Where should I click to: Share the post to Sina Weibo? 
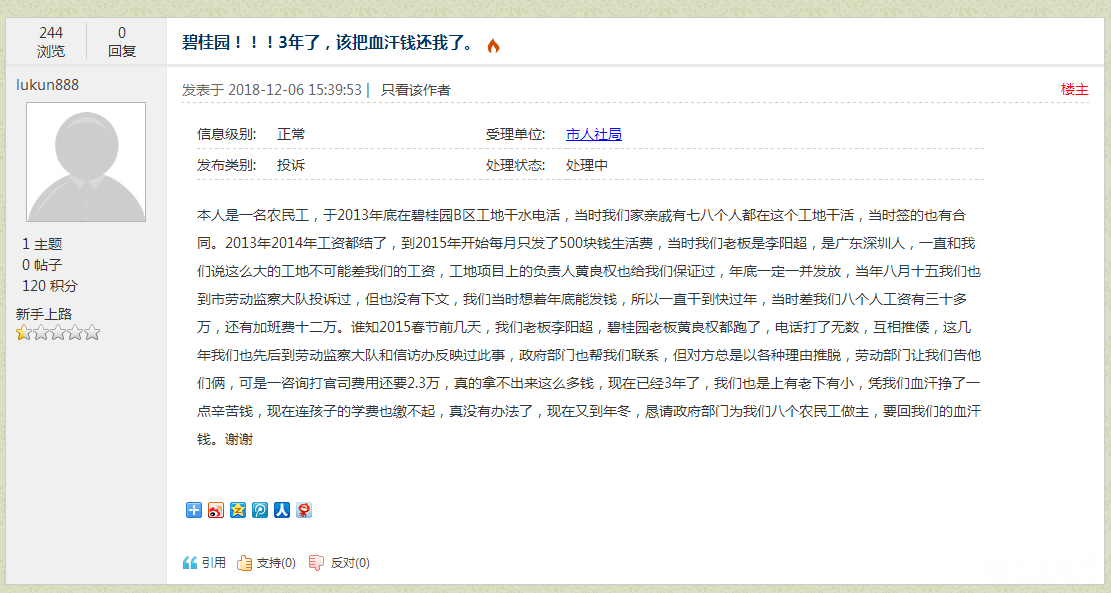pyautogui.click(x=215, y=510)
